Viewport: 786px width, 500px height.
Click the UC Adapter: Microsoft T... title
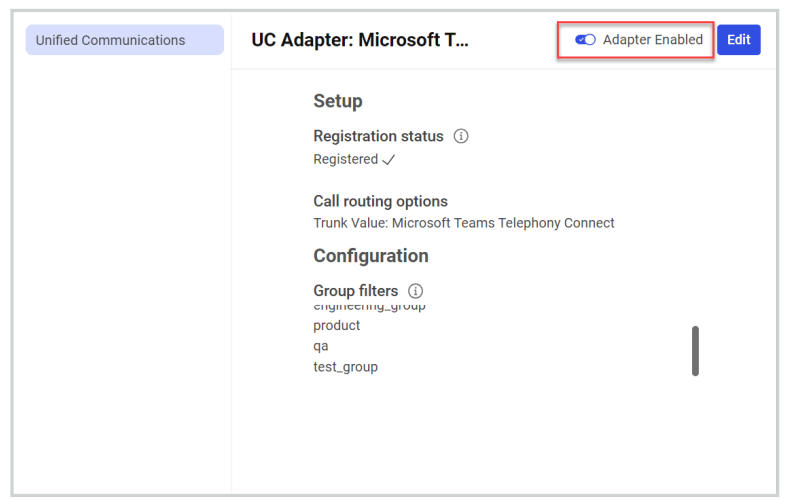tap(360, 40)
